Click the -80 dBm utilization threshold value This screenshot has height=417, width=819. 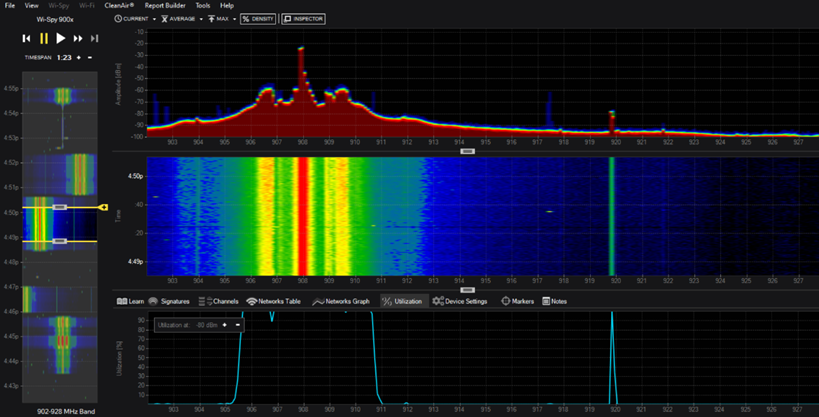(x=207, y=325)
